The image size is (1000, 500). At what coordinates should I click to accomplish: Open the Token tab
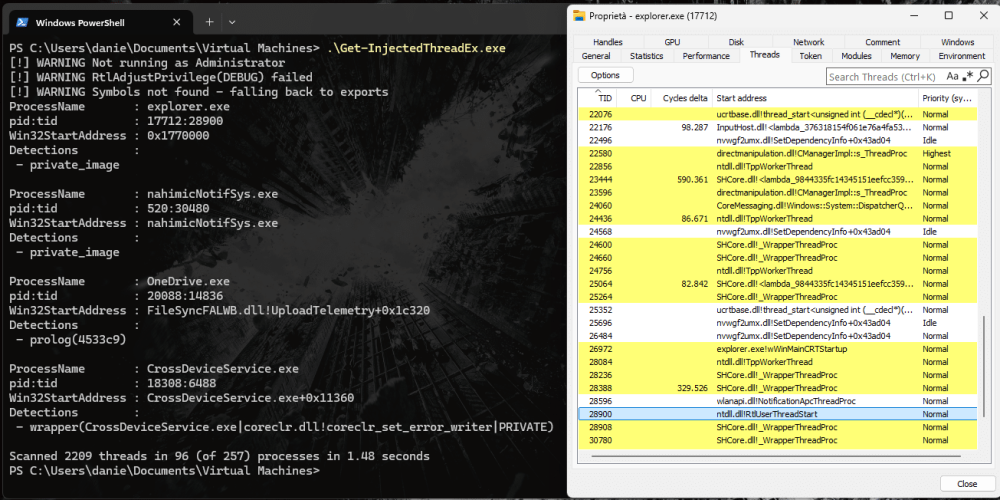(x=811, y=56)
